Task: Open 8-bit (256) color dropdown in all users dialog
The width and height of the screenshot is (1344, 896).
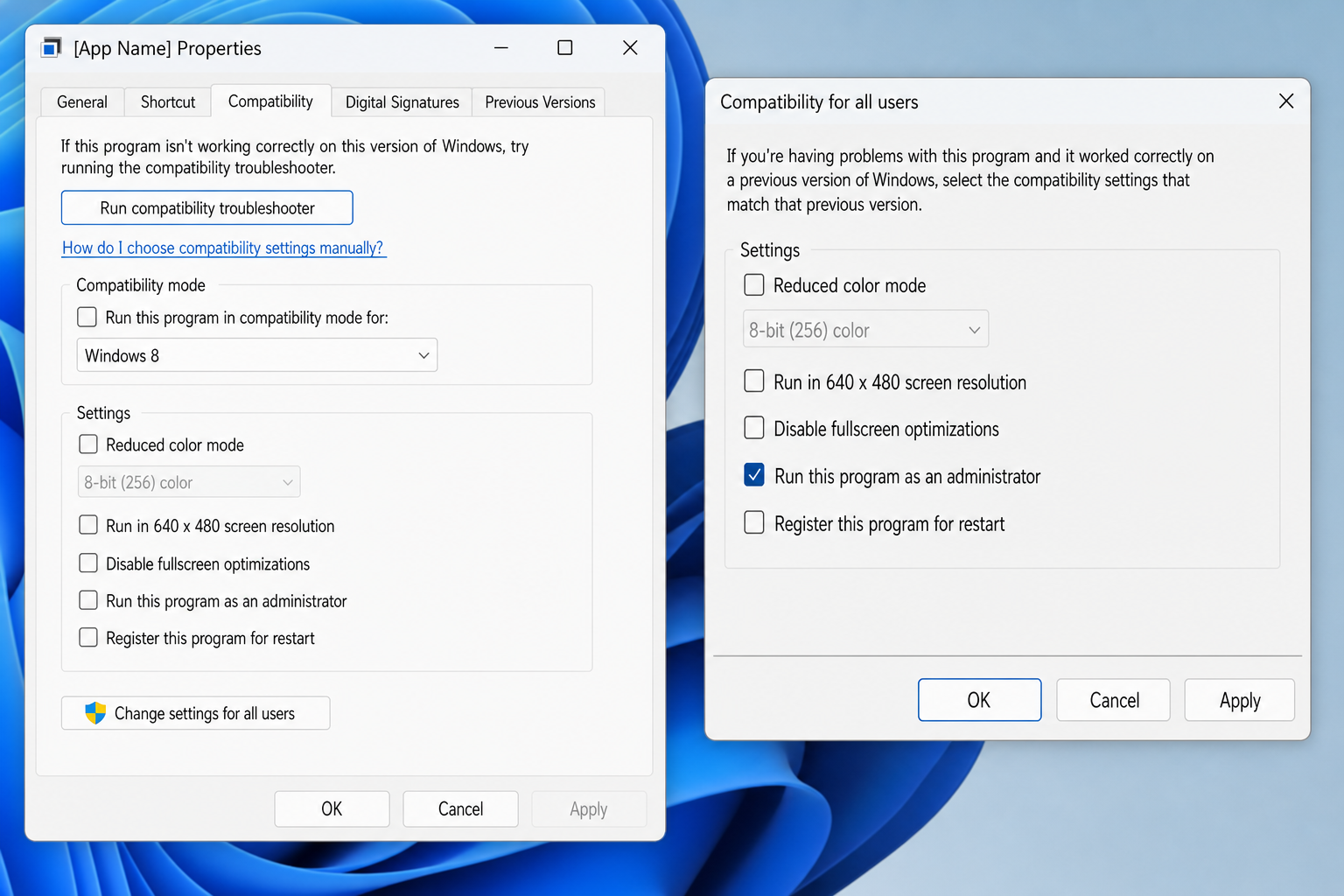Action: point(865,330)
